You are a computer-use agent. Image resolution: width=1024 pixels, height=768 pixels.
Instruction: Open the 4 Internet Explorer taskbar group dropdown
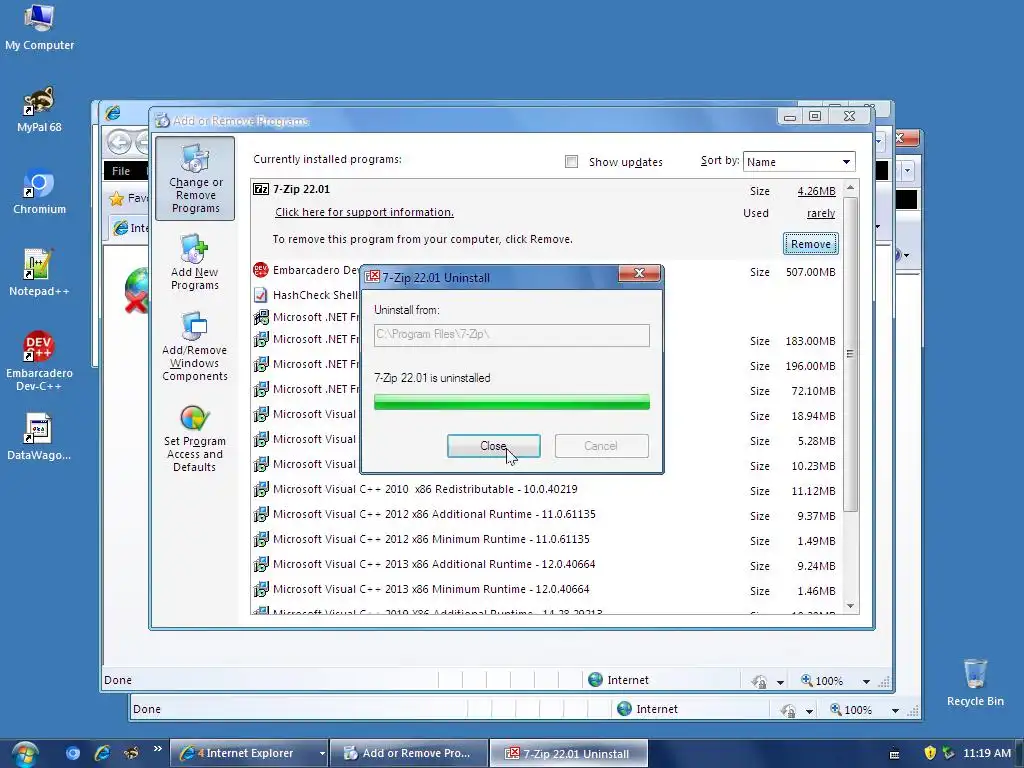[x=322, y=754]
